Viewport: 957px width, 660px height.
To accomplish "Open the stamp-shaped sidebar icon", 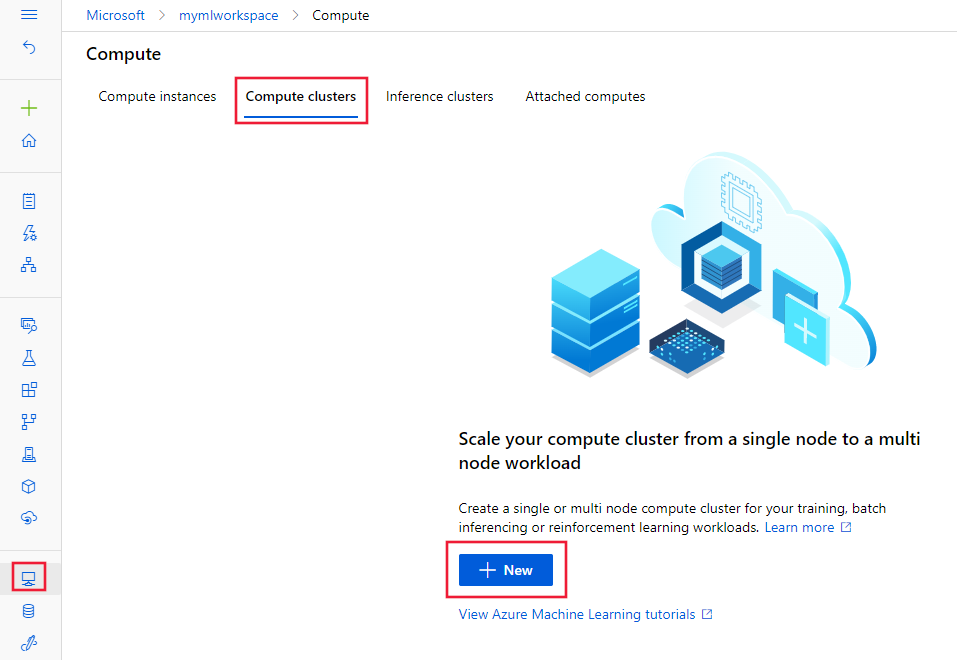I will click(x=29, y=454).
